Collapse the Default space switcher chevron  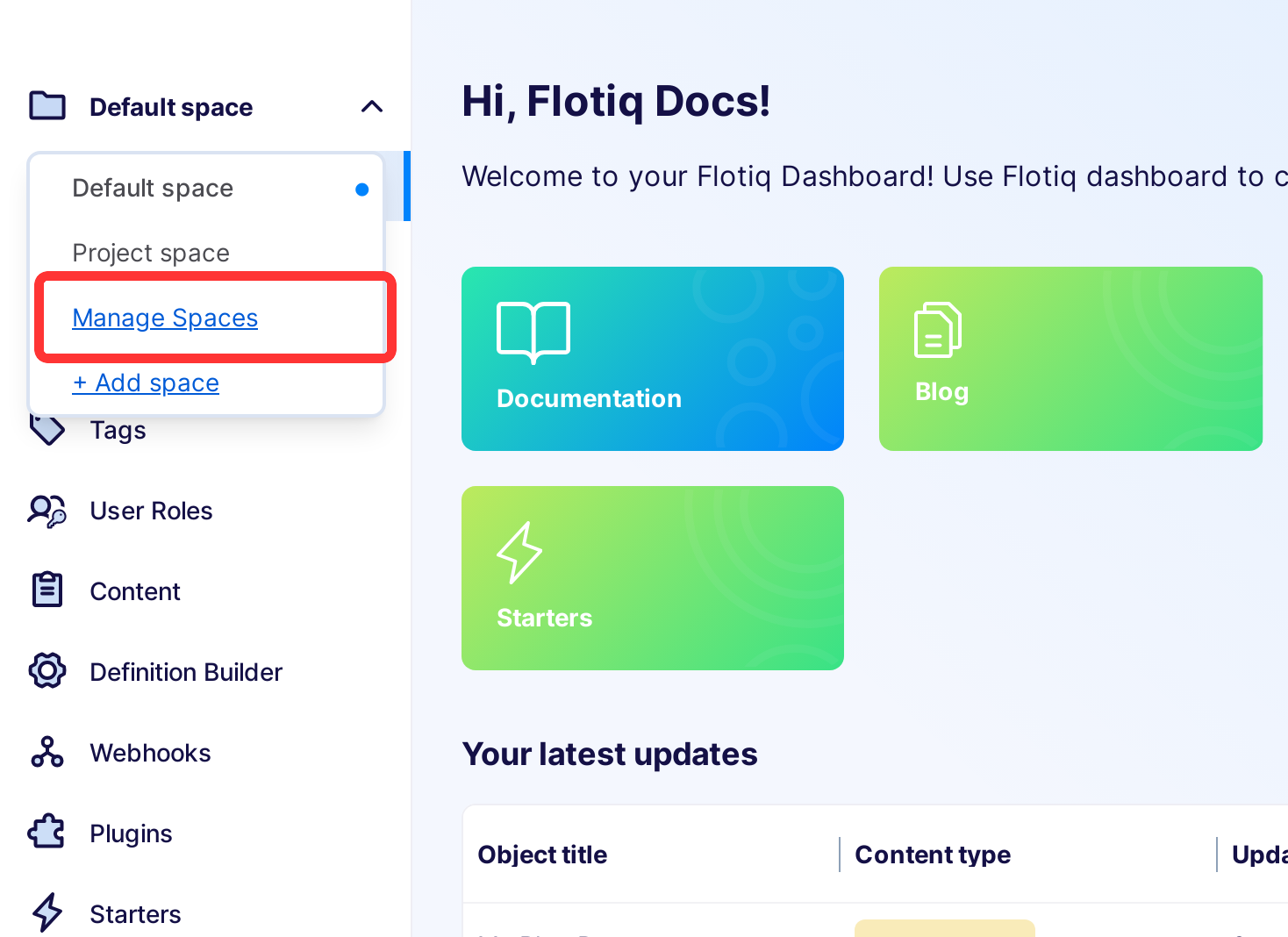pos(372,107)
